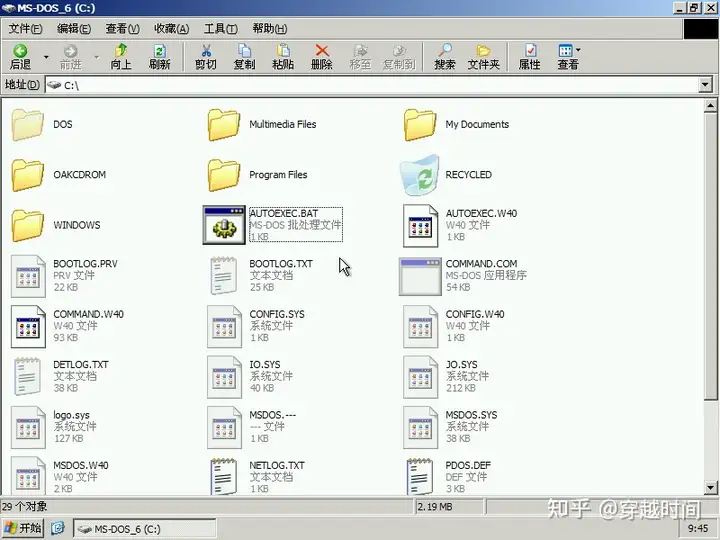This screenshot has width=720, height=540.
Task: Select the DOS folder icon
Action: (x=28, y=124)
